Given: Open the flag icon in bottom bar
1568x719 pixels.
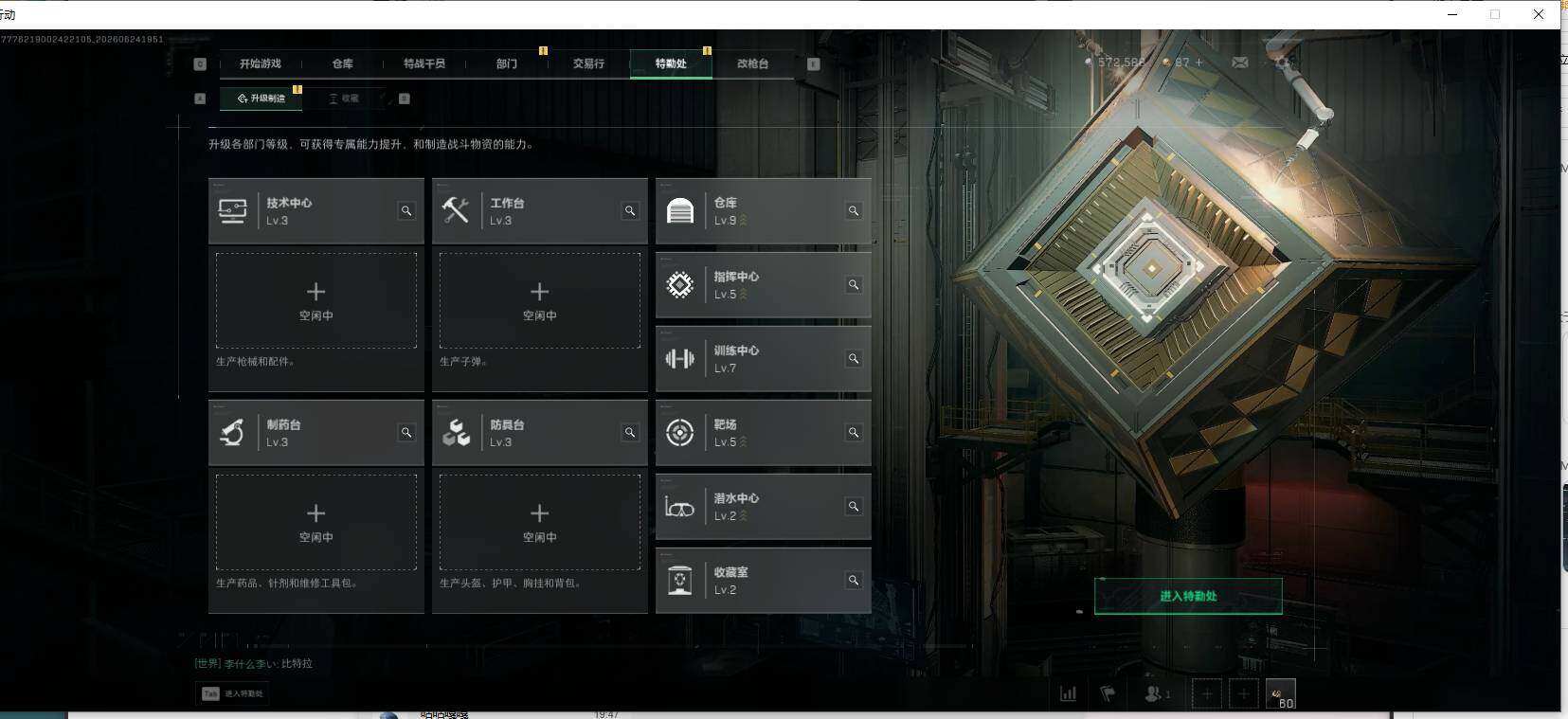Looking at the screenshot, I should click(x=1108, y=694).
